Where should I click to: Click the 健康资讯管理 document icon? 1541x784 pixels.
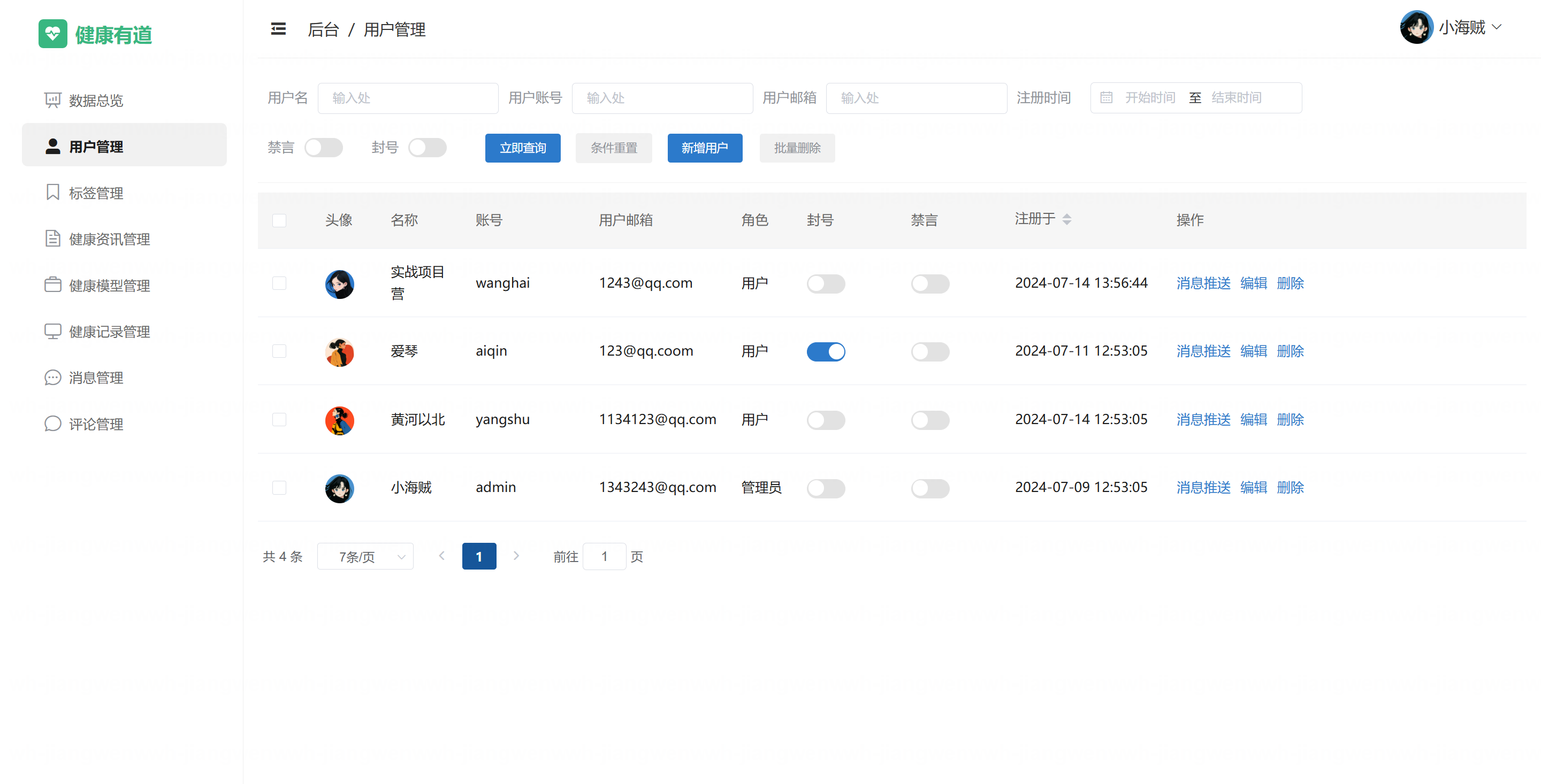52,239
